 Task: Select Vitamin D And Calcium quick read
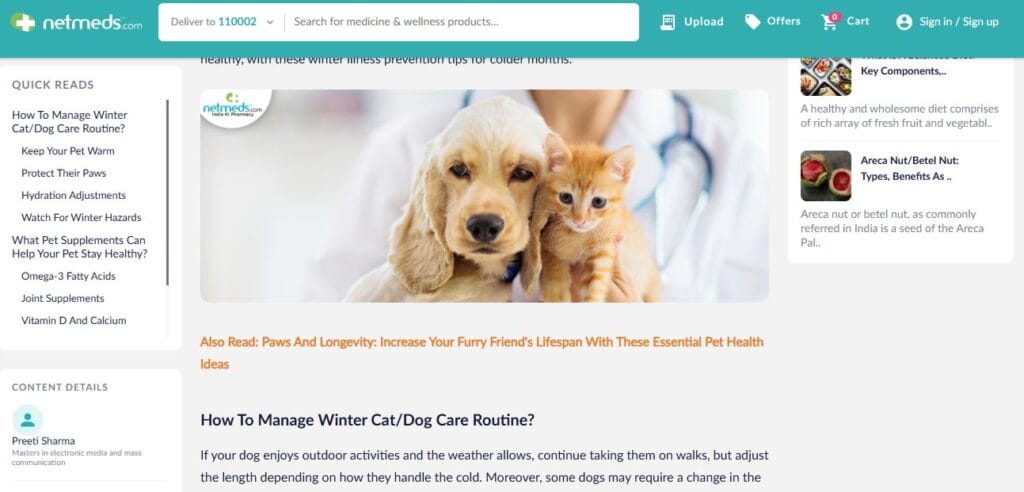[74, 321]
